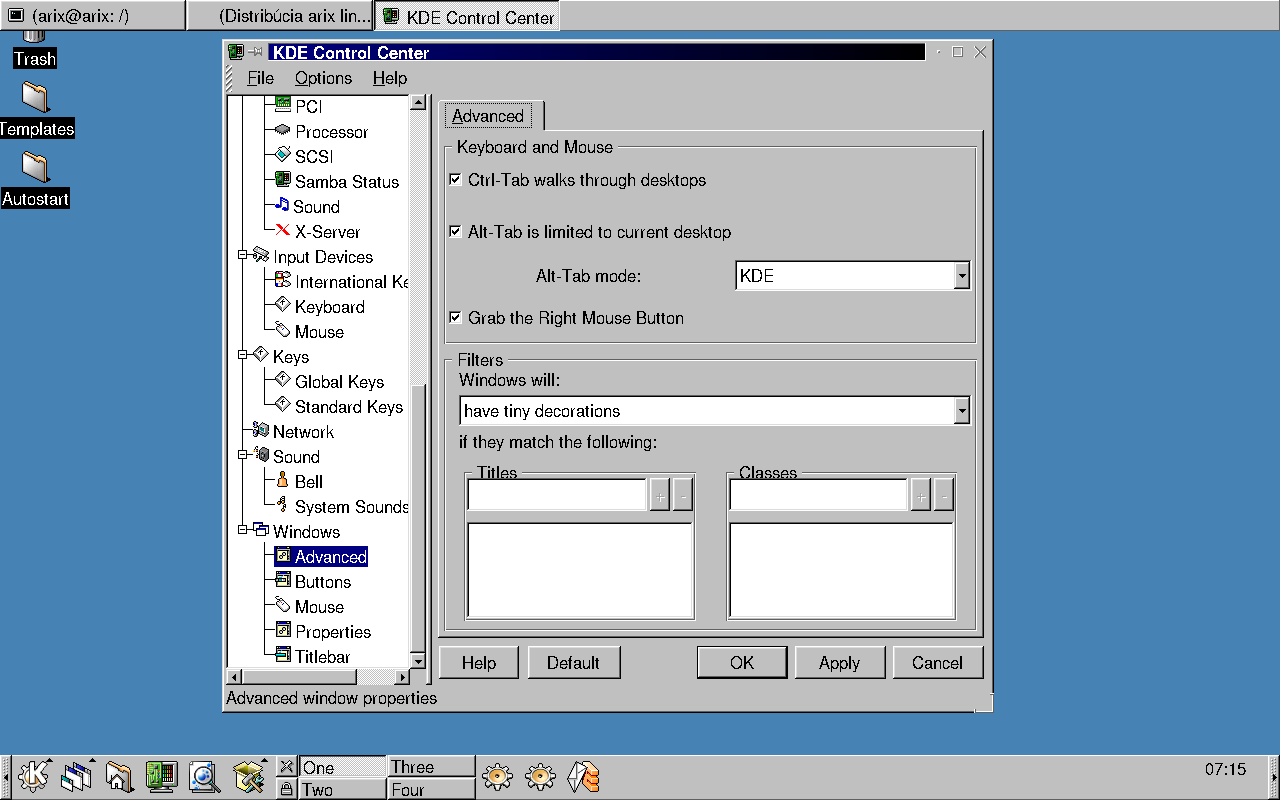The width and height of the screenshot is (1280, 800).
Task: Click the tree vertical scrollbar up arrow
Action: tap(418, 102)
